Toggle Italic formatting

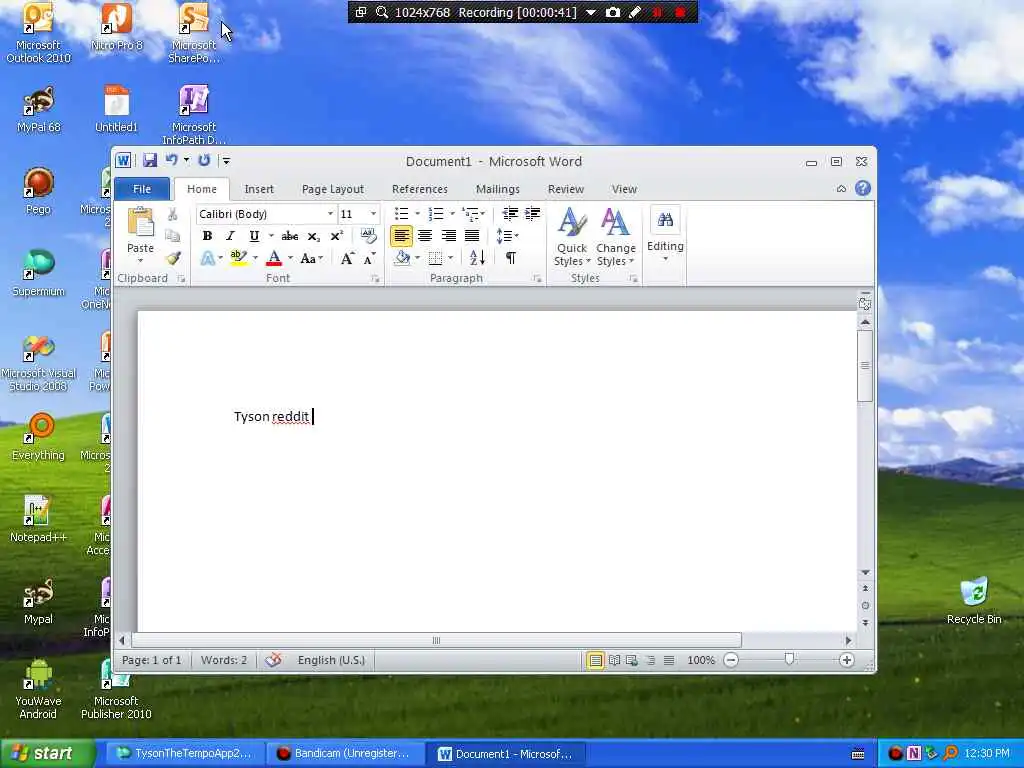coord(230,236)
